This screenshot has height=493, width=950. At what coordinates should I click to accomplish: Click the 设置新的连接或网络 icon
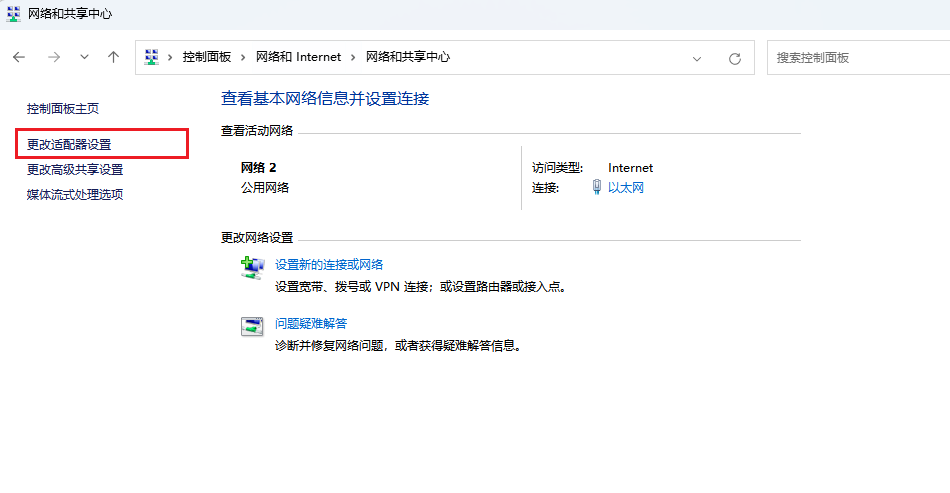pos(251,268)
